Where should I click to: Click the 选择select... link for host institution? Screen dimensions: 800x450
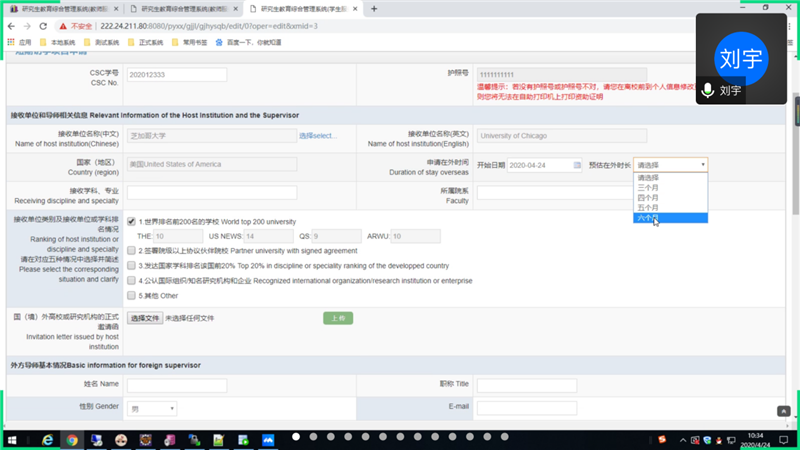(318, 136)
